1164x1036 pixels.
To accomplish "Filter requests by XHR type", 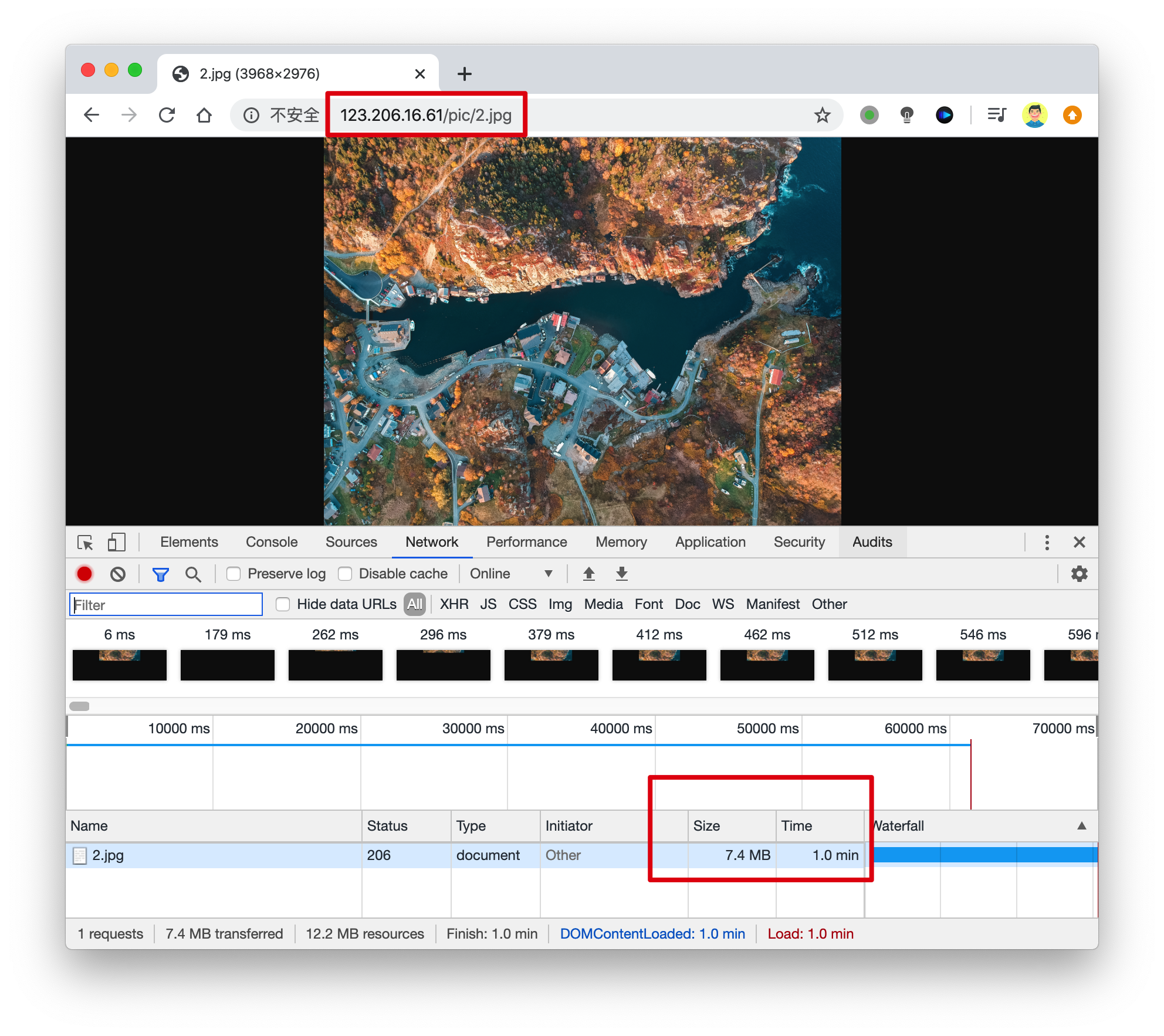I will point(454,604).
